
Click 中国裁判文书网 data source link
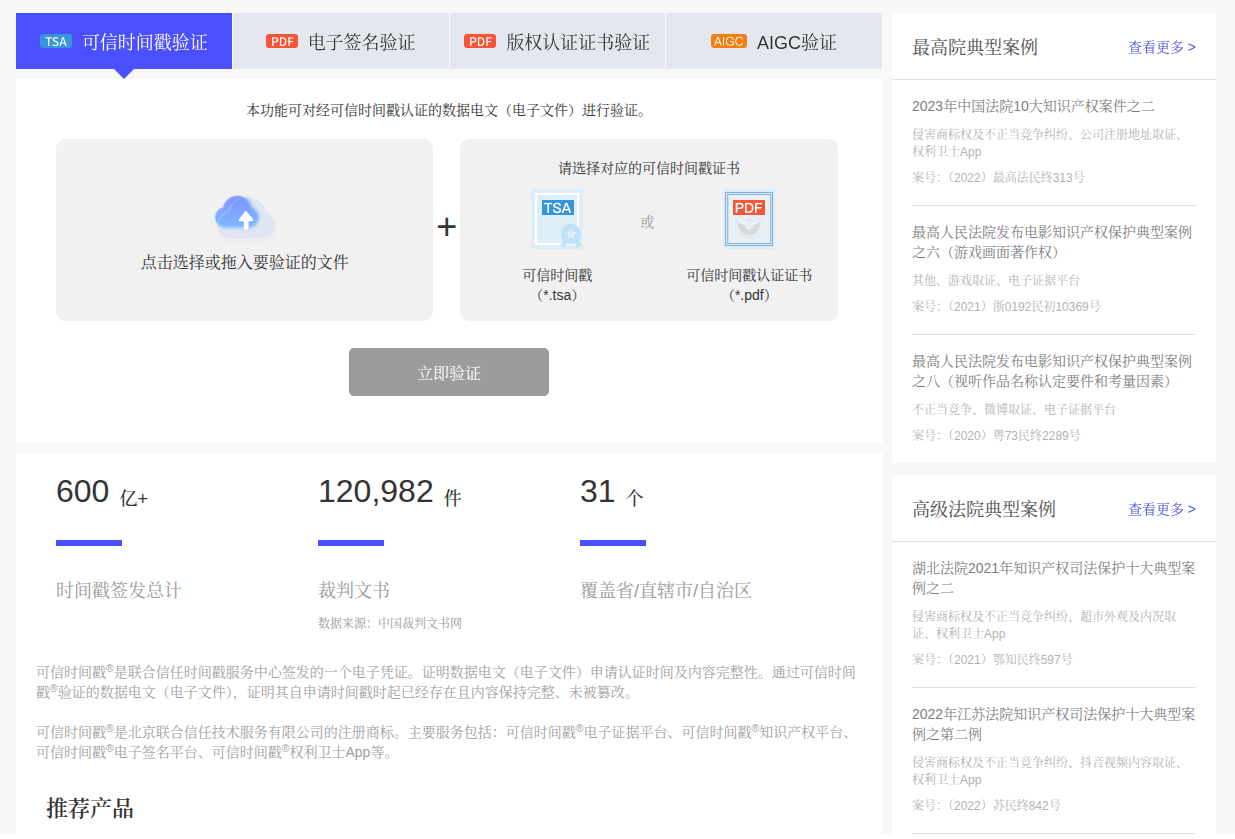420,623
